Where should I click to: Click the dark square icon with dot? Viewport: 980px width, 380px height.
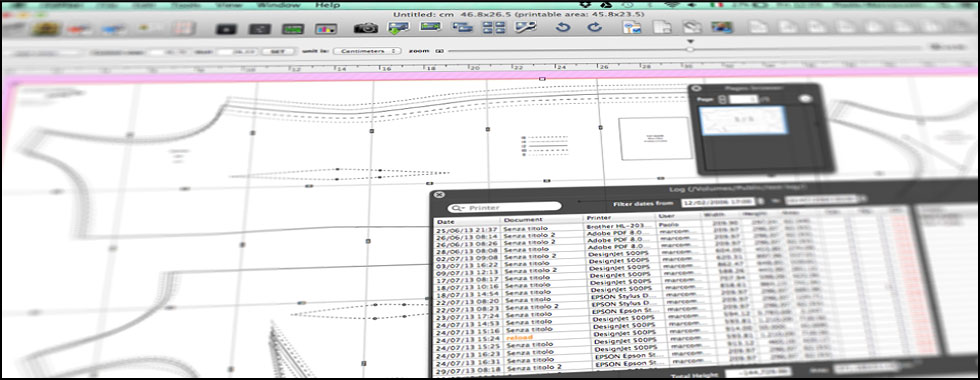(226, 29)
